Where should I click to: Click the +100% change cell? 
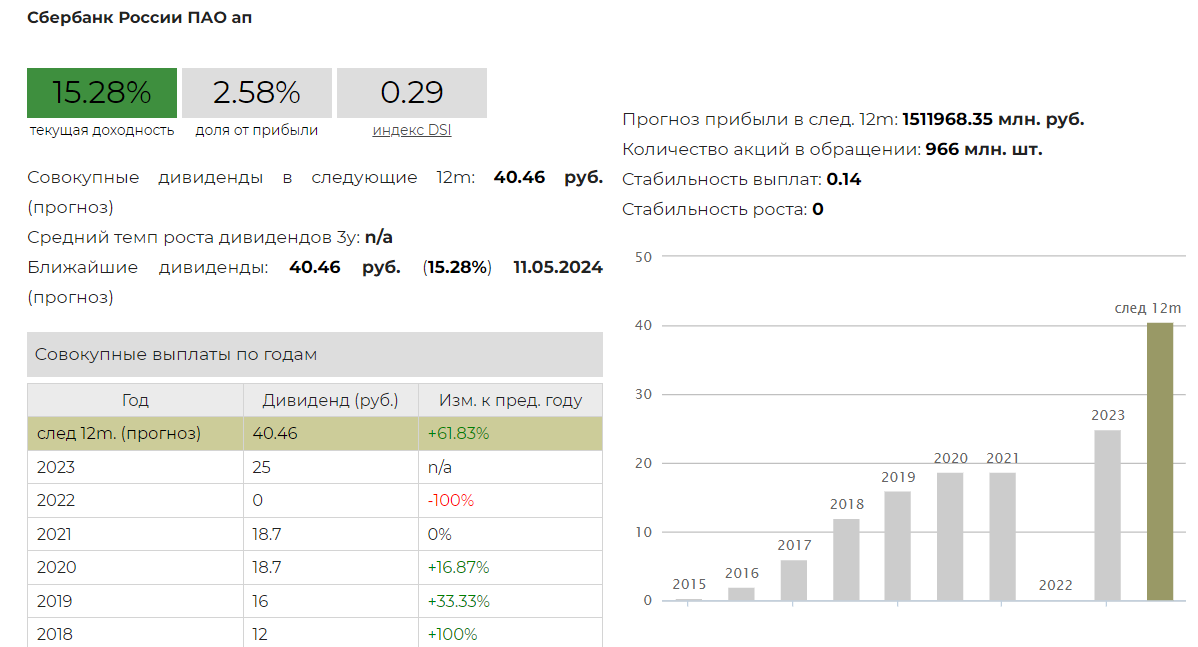(x=510, y=633)
